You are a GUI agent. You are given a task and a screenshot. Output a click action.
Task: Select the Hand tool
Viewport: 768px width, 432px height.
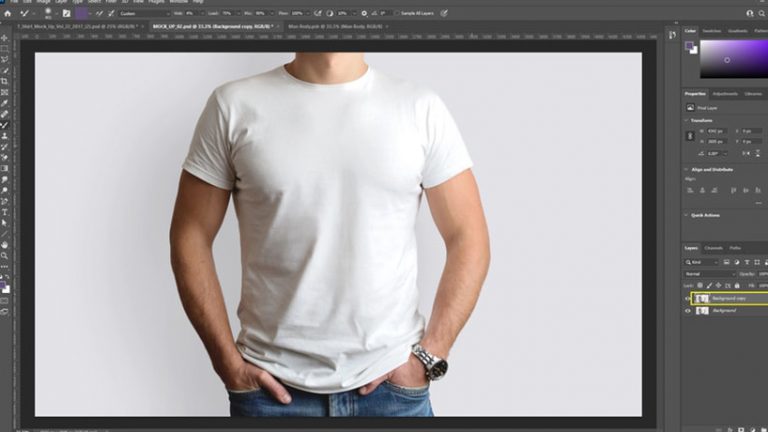tap(4, 244)
